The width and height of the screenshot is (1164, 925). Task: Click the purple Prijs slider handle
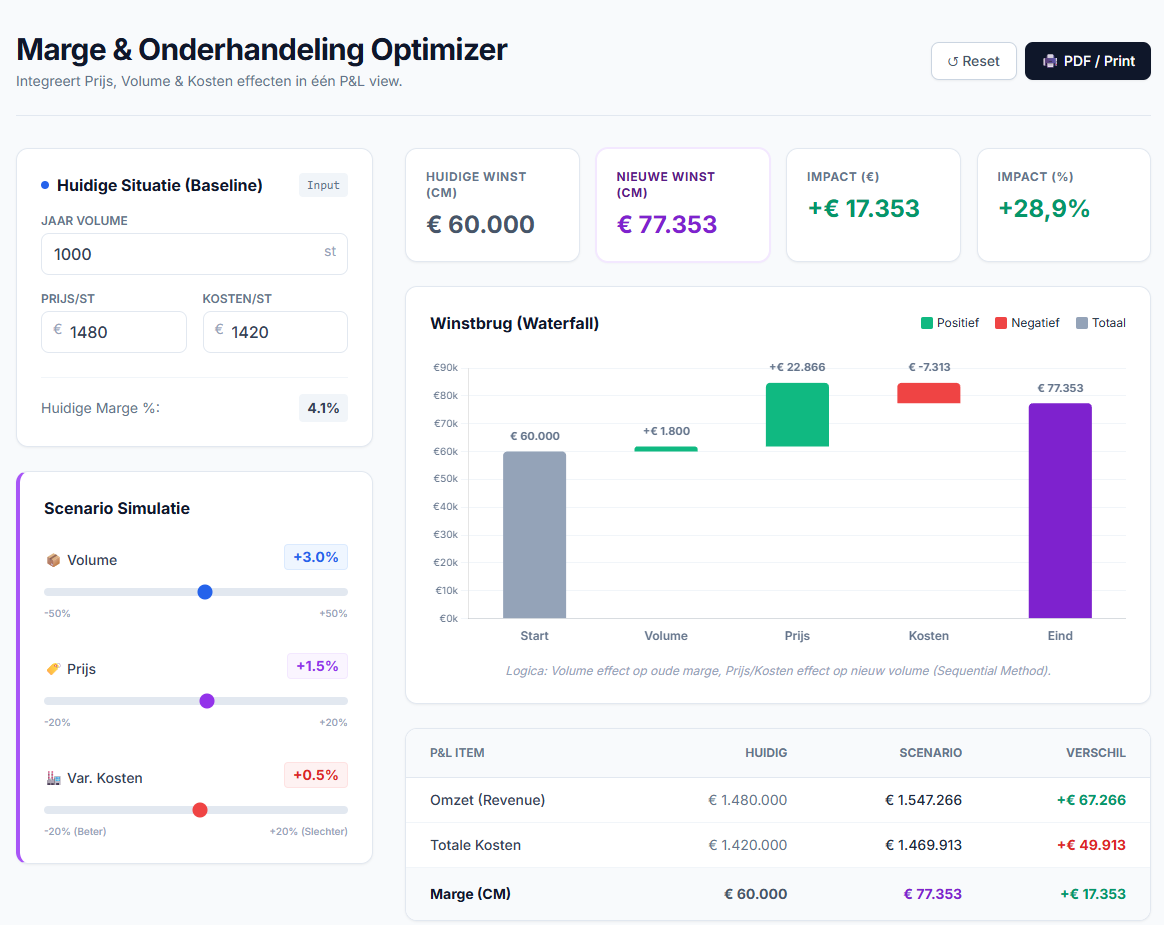[207, 701]
